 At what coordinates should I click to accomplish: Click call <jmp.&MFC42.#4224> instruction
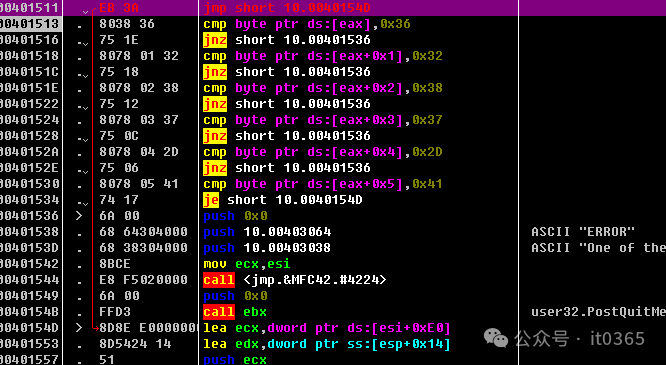coord(295,280)
